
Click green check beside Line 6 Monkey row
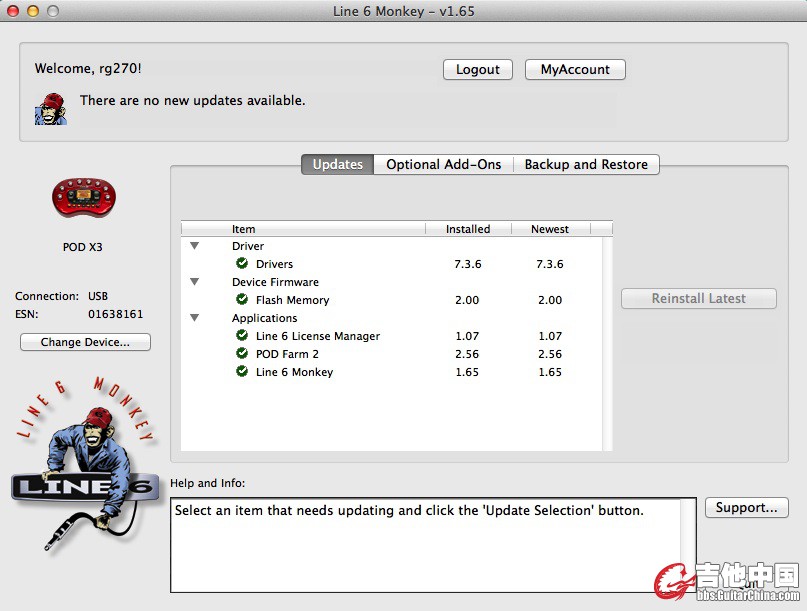242,372
